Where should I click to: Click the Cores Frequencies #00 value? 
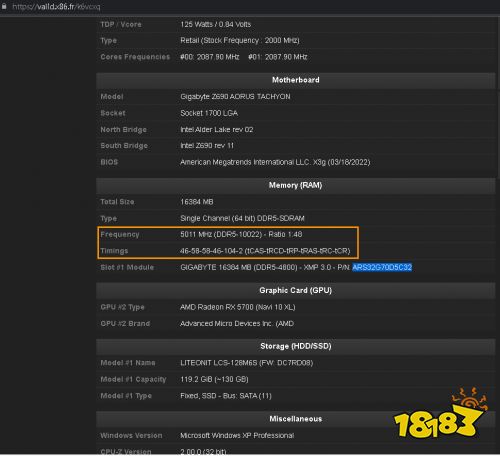[210, 57]
